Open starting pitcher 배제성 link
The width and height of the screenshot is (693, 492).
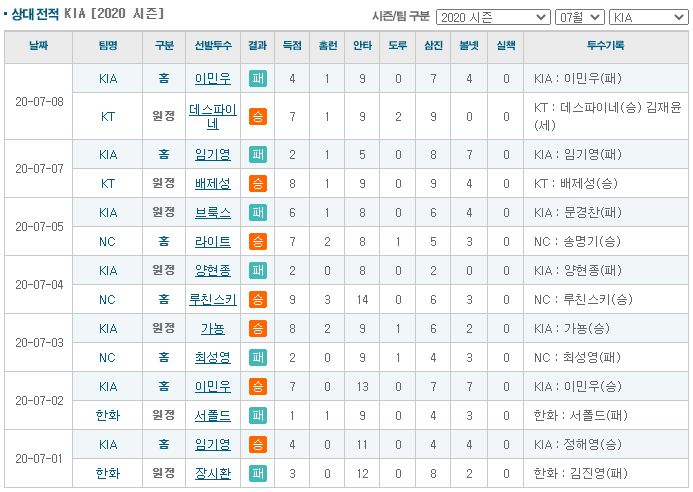(213, 183)
